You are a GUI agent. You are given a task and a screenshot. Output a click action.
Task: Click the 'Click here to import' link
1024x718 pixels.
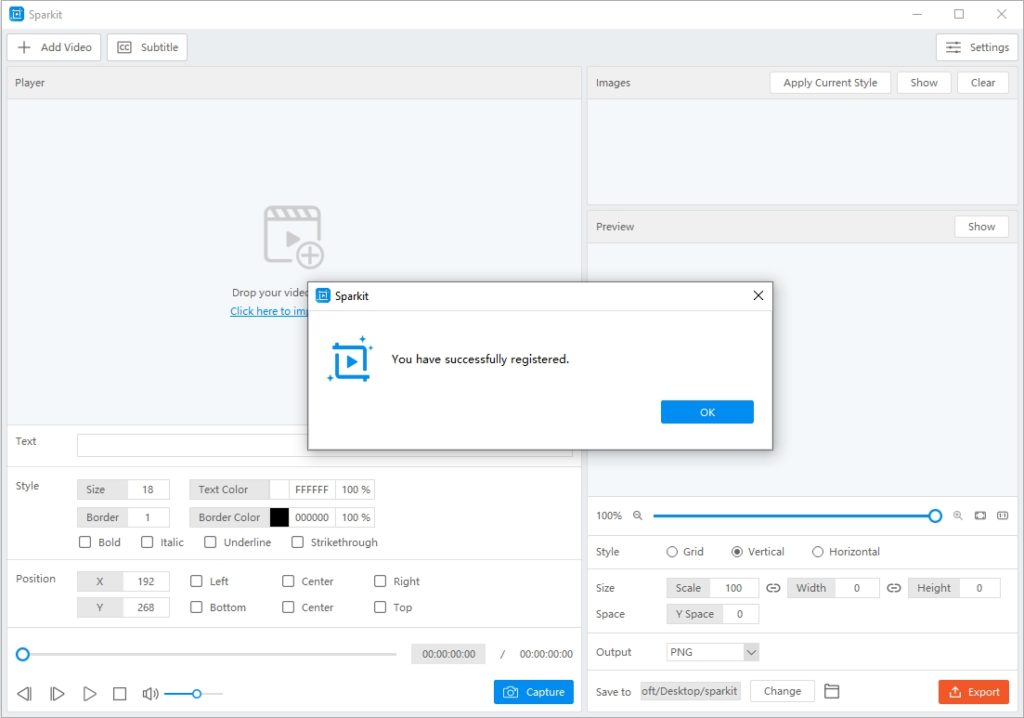(268, 311)
